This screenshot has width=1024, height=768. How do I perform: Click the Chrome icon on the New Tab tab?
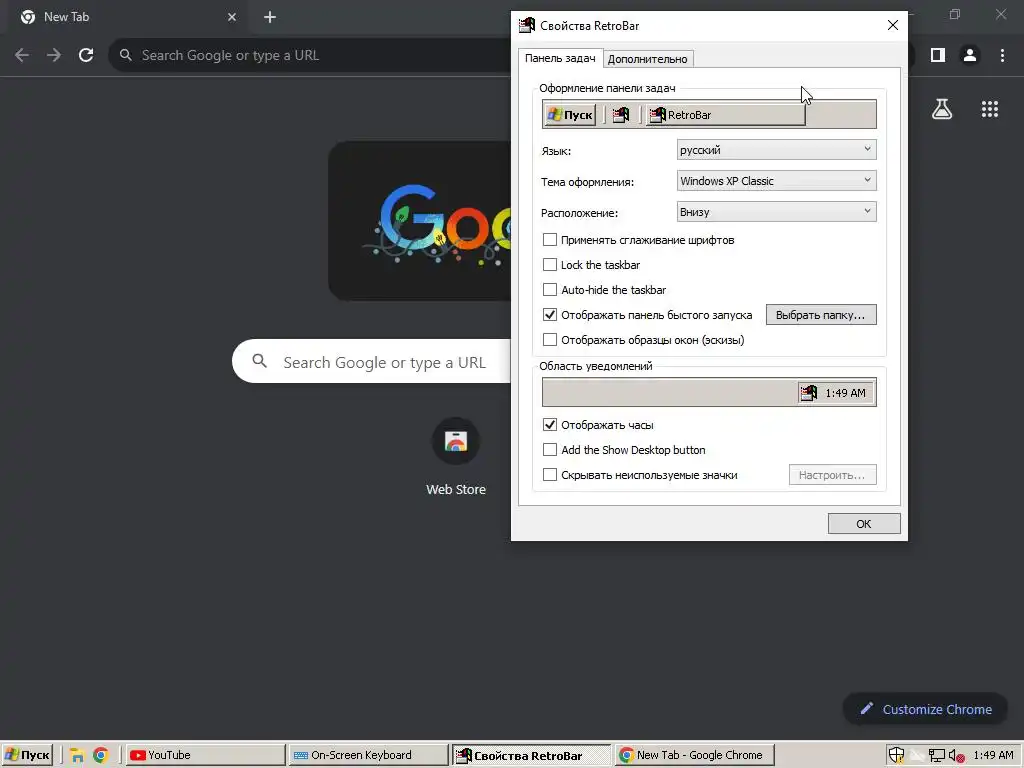click(x=28, y=17)
